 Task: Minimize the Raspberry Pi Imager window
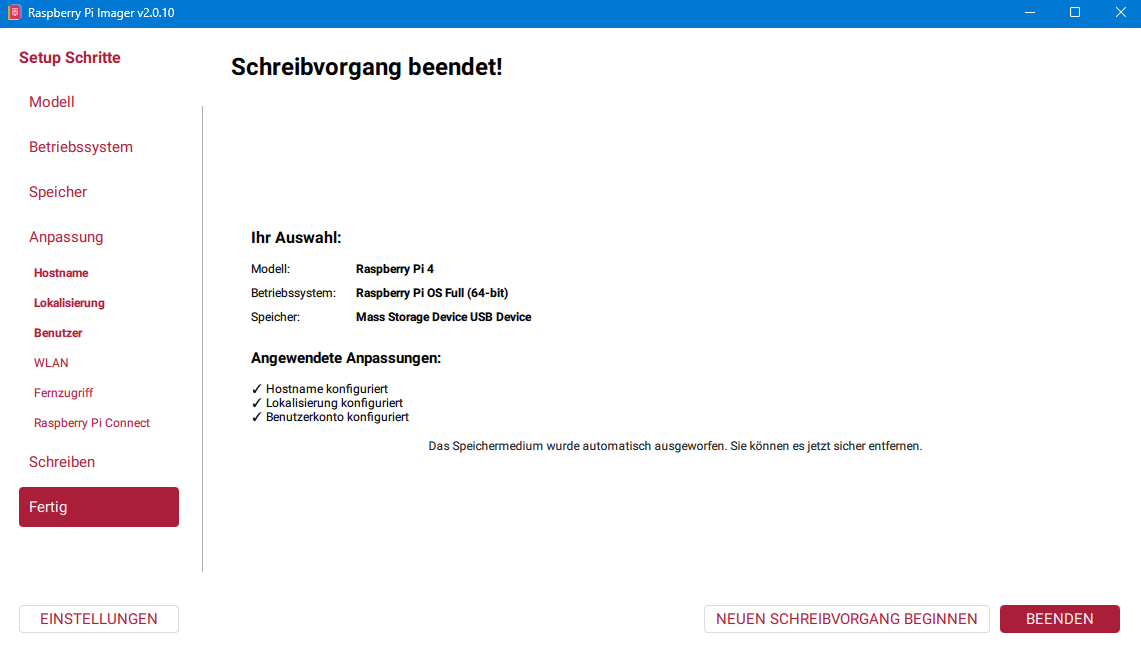[x=1030, y=12]
